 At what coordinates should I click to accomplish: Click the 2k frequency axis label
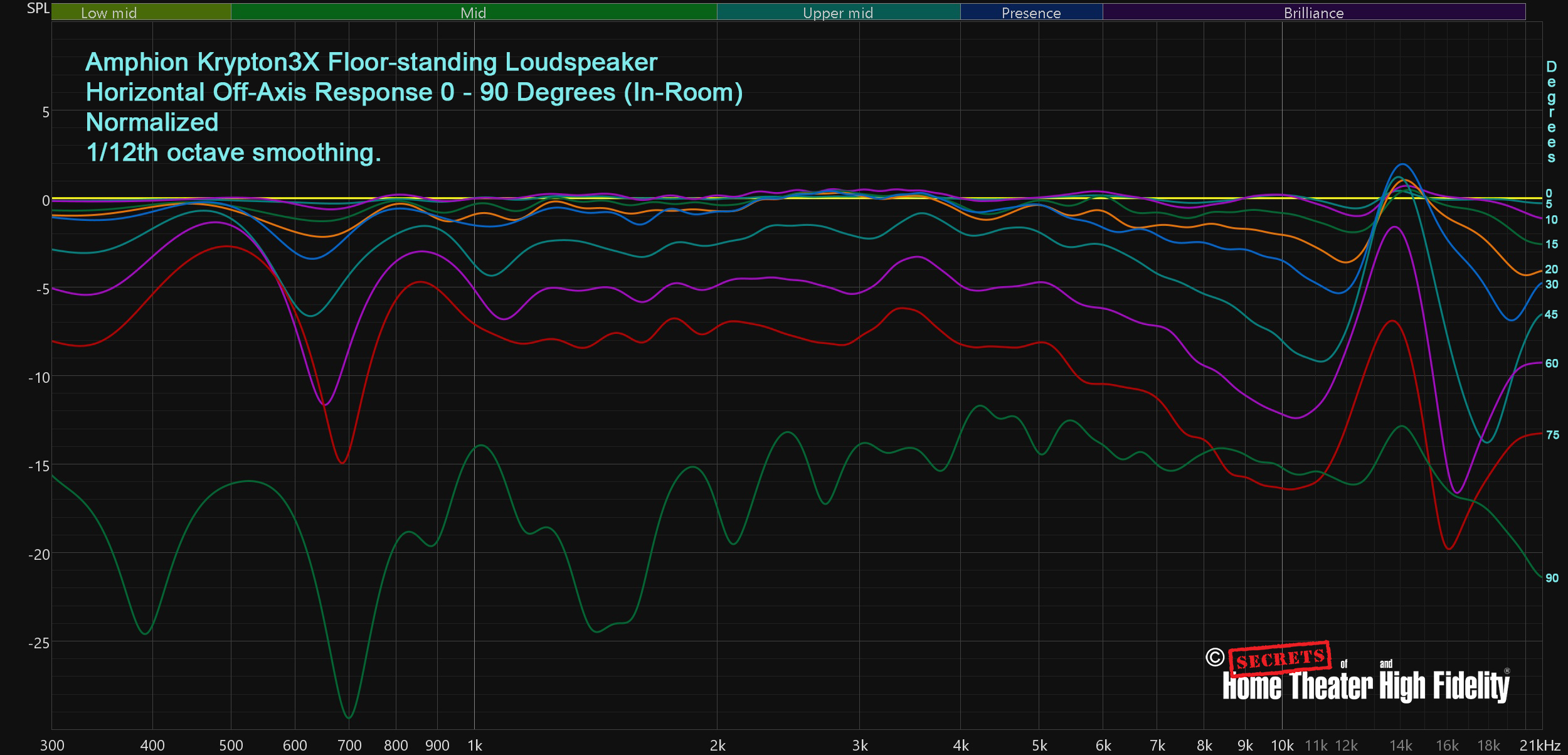(x=718, y=746)
